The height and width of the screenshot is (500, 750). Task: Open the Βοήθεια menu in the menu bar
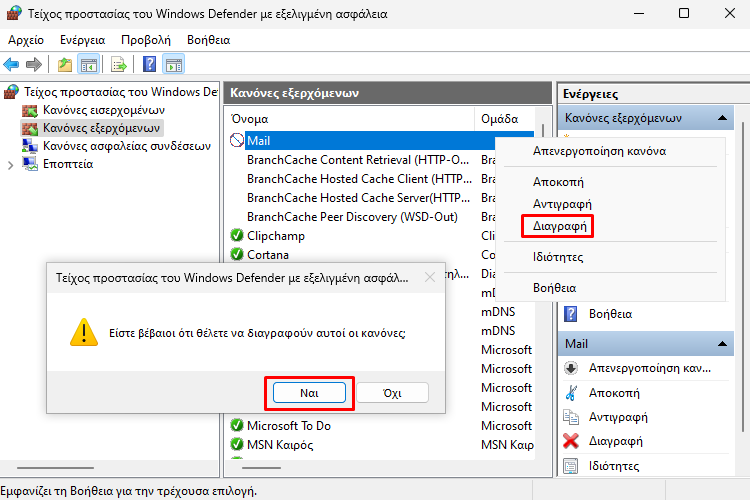click(x=209, y=40)
